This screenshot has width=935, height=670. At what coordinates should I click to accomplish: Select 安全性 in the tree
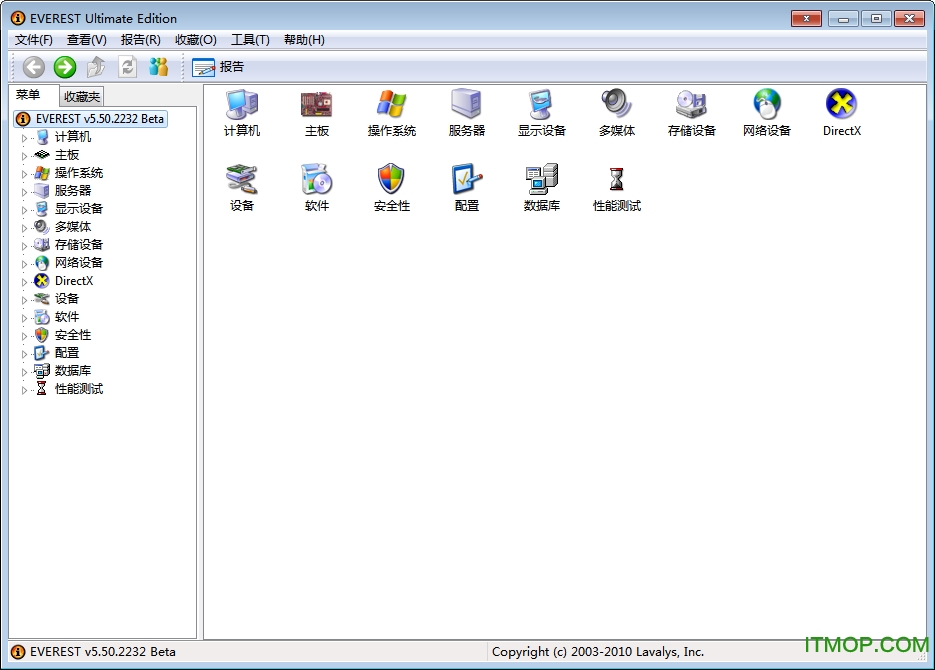coord(73,335)
